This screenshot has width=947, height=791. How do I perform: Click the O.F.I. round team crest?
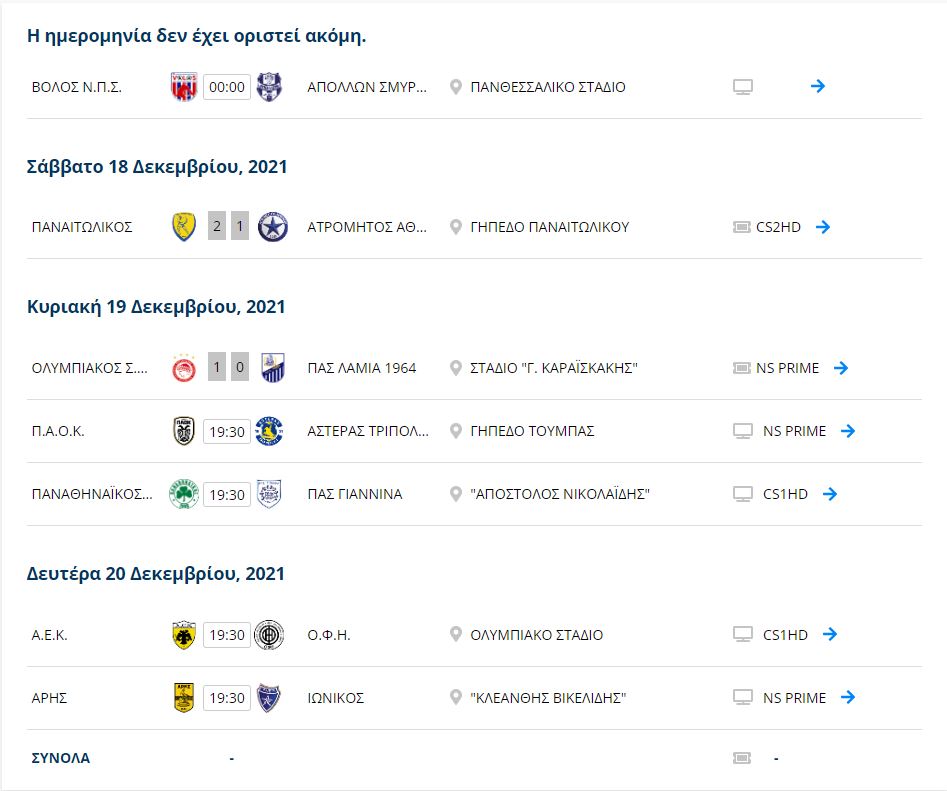click(269, 635)
